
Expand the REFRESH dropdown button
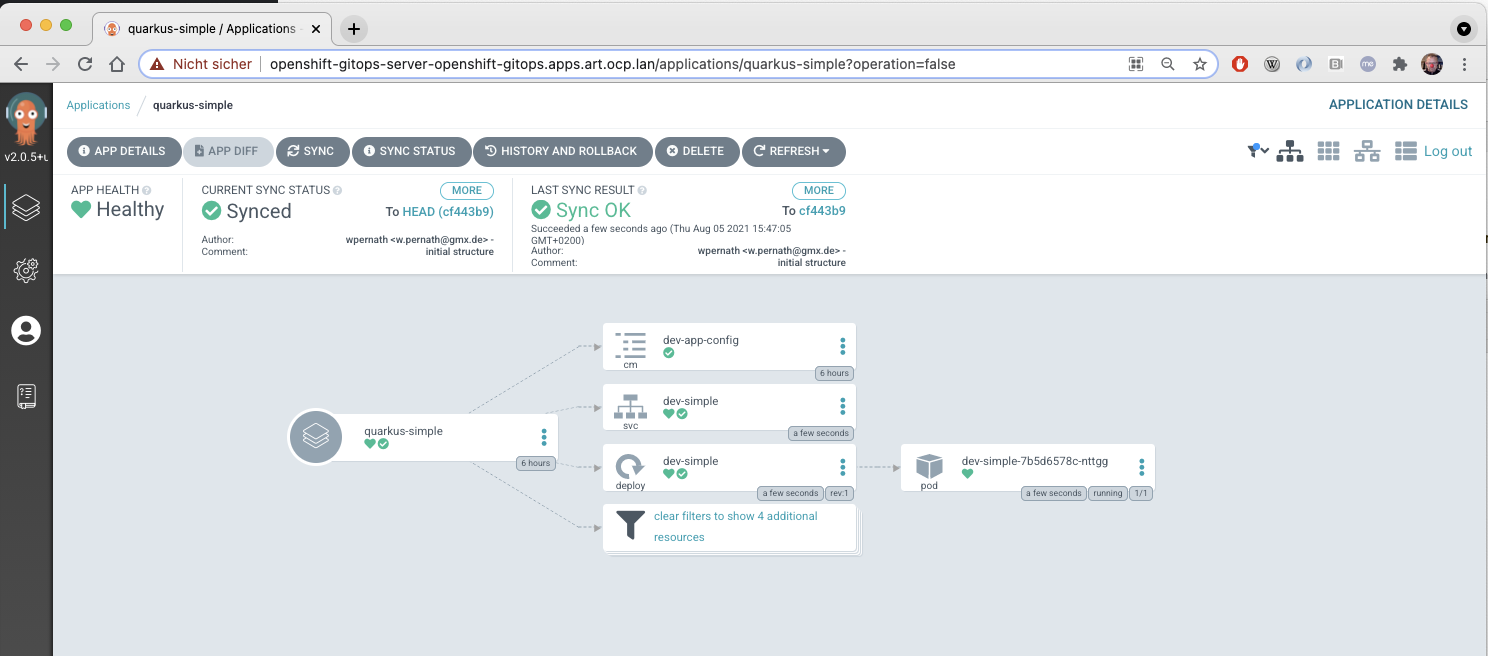[x=792, y=151]
